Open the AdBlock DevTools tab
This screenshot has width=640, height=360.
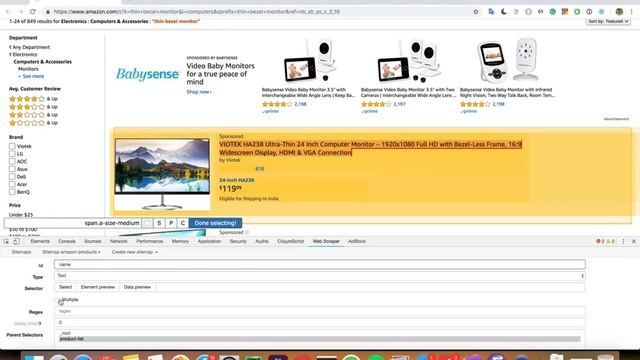tap(357, 242)
